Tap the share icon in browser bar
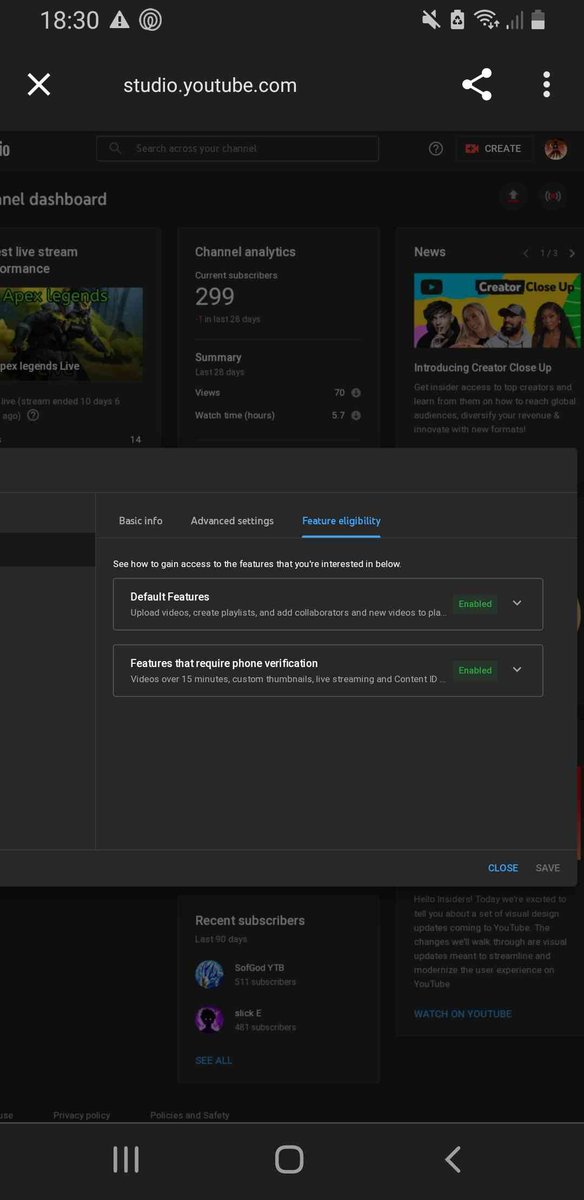 (x=477, y=85)
